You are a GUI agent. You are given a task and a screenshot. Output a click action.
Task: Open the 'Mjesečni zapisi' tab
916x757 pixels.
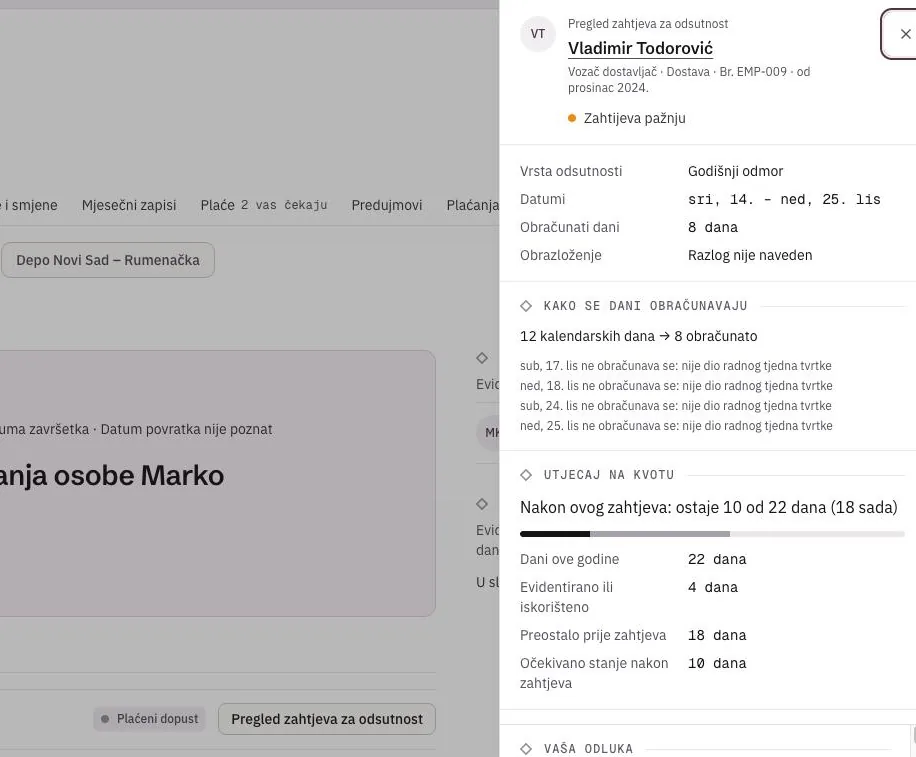(x=129, y=205)
